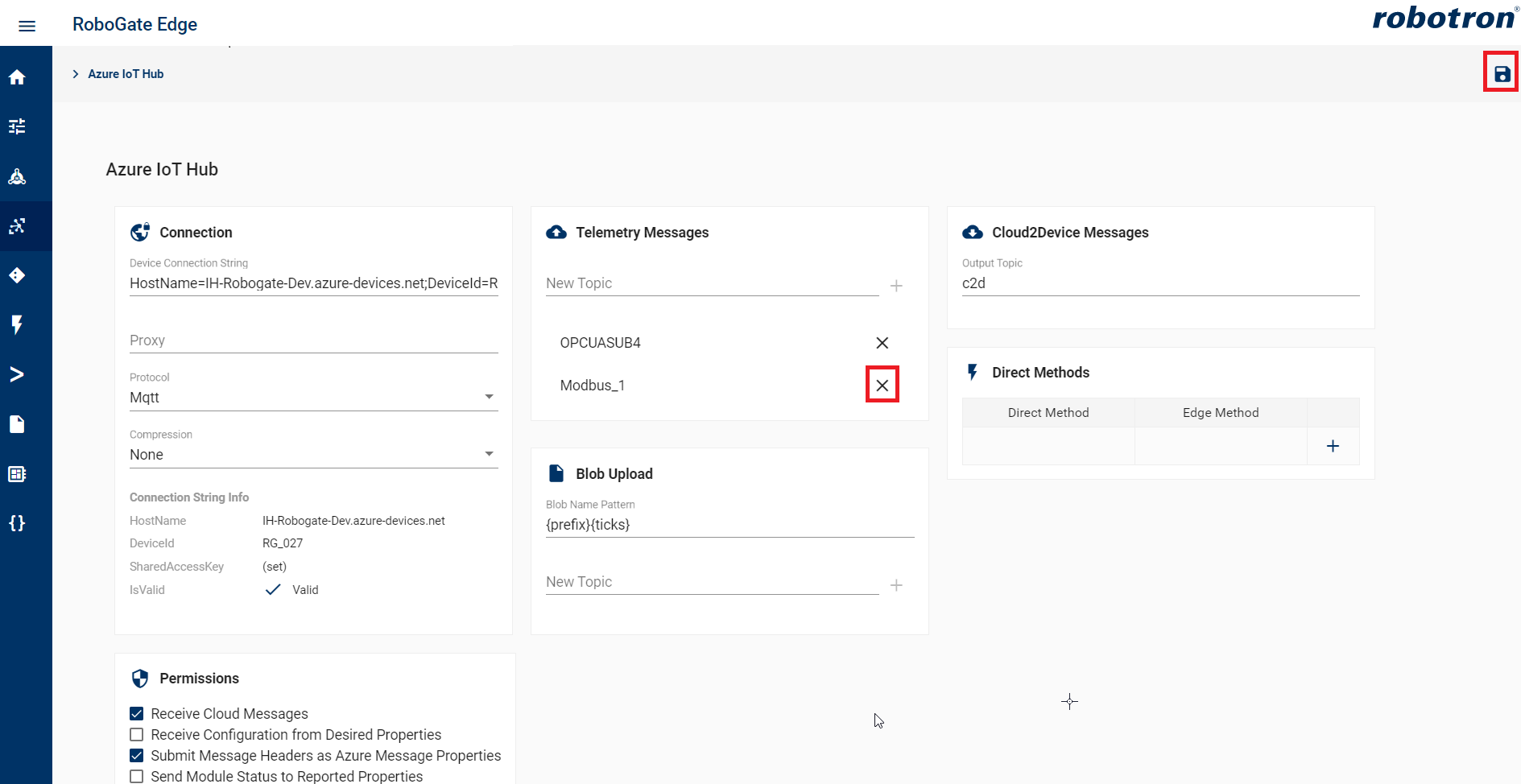Add a new Direct Method with the plus button
The width and height of the screenshot is (1521, 784).
[x=1333, y=445]
